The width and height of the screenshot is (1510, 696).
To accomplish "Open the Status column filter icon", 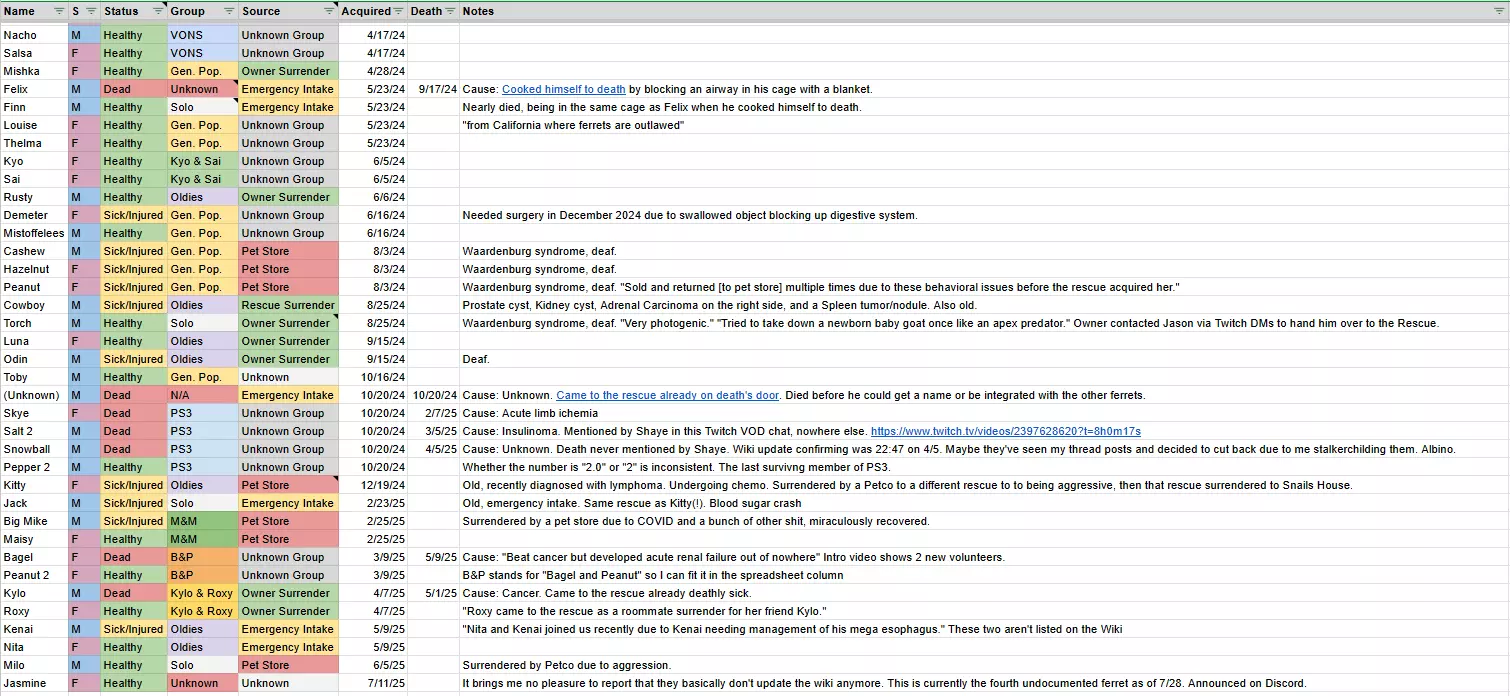I will [157, 11].
